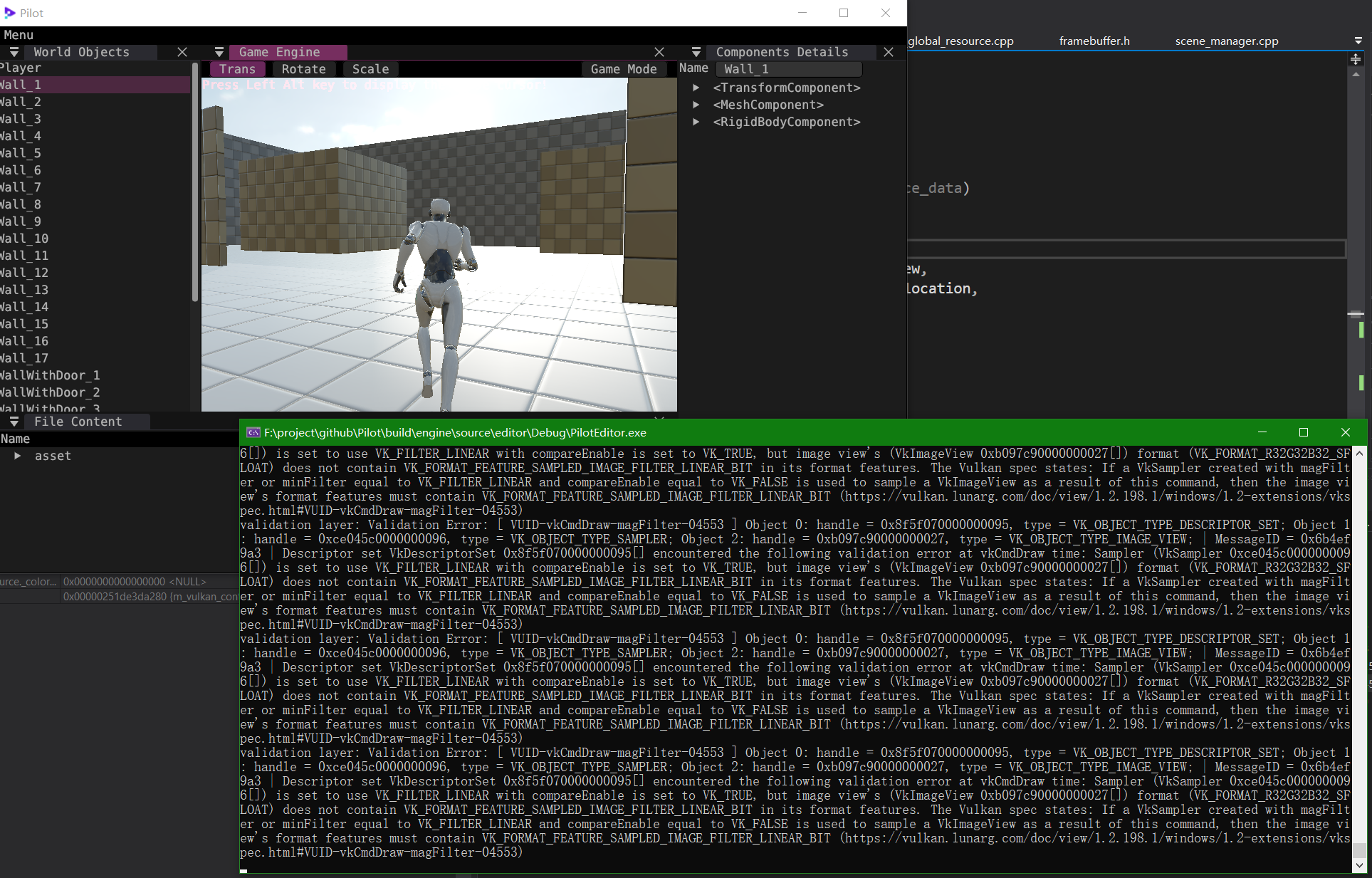Expand the asset folder in File Content
Viewport: 1372px width, 878px height.
17,456
